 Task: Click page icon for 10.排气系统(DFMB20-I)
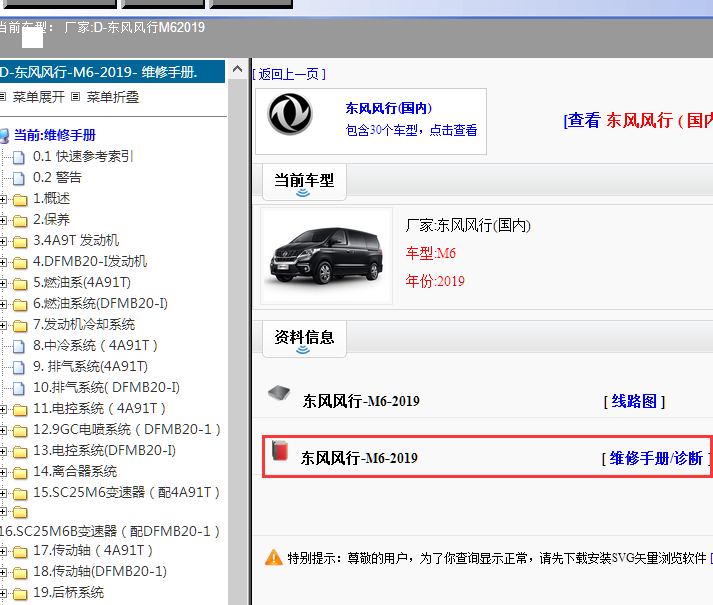click(19, 388)
